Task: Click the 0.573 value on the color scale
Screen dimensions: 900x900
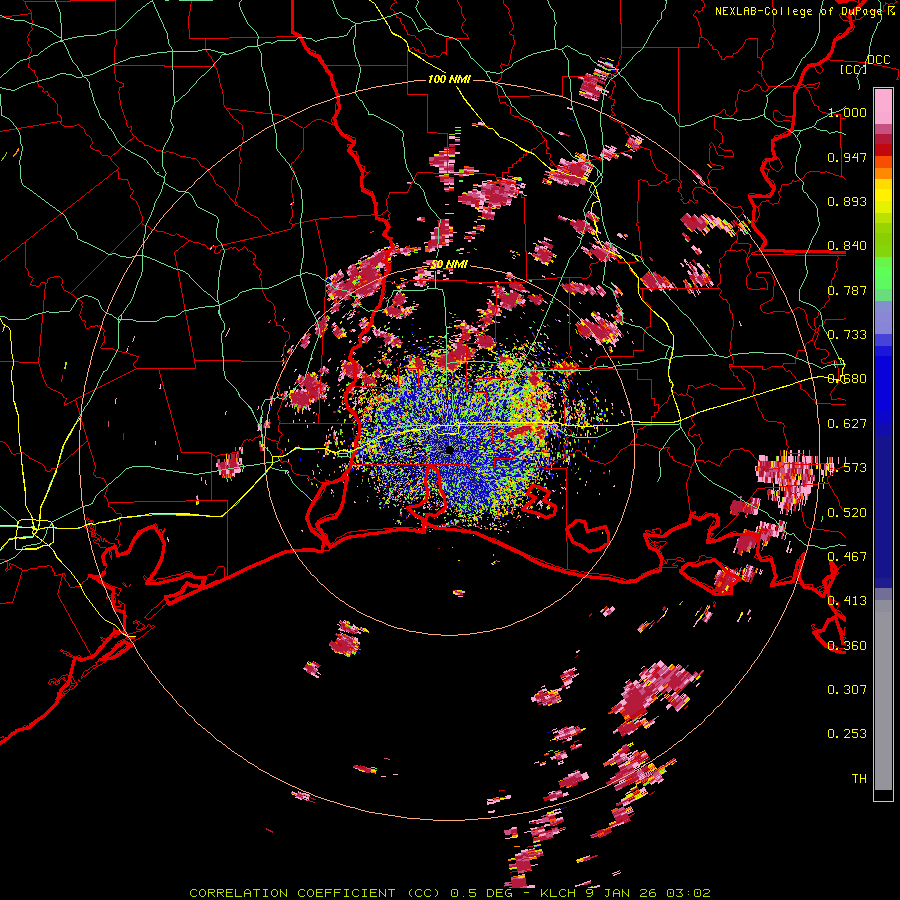Action: (x=847, y=468)
